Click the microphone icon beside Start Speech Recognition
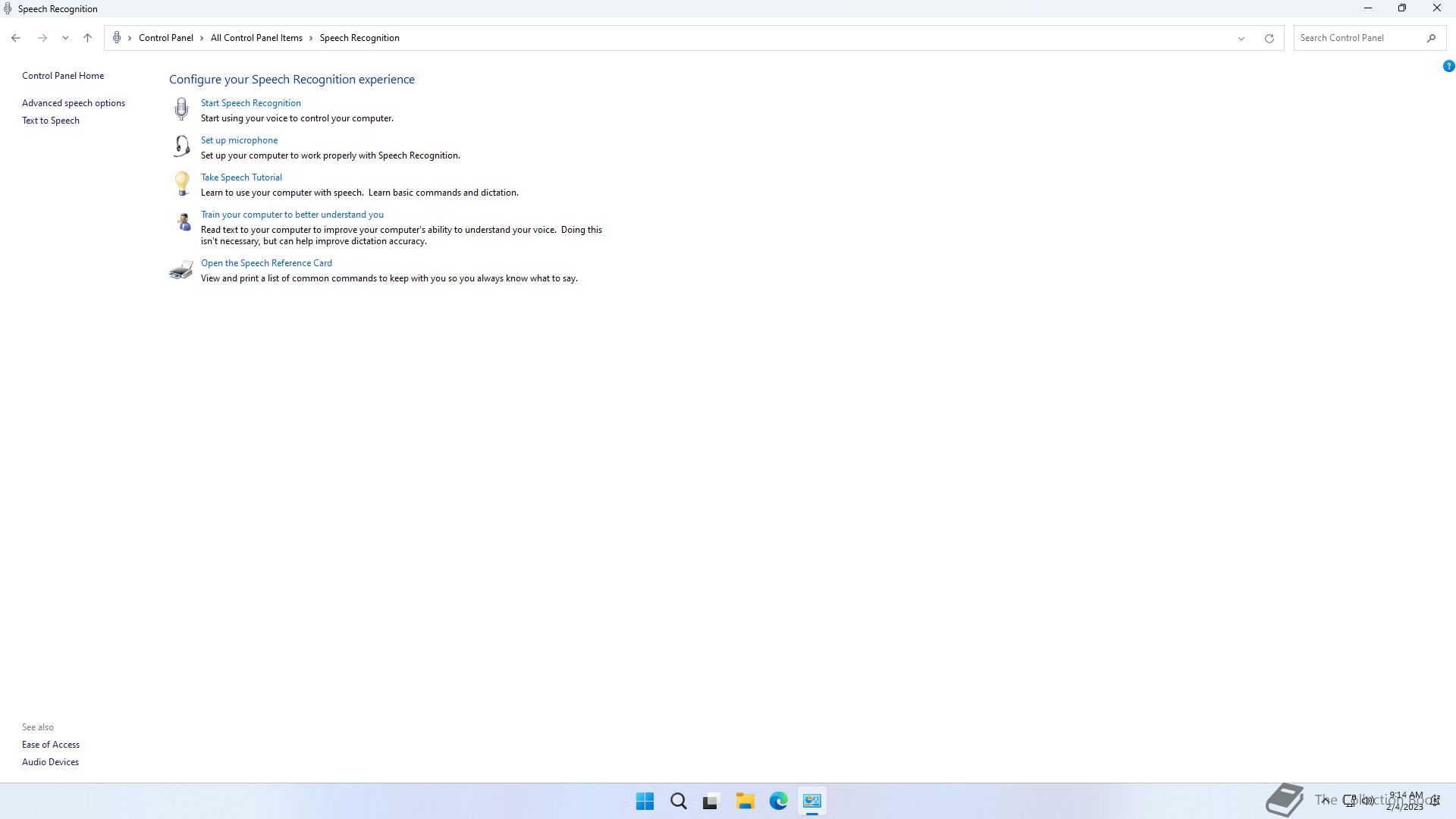 pos(181,109)
